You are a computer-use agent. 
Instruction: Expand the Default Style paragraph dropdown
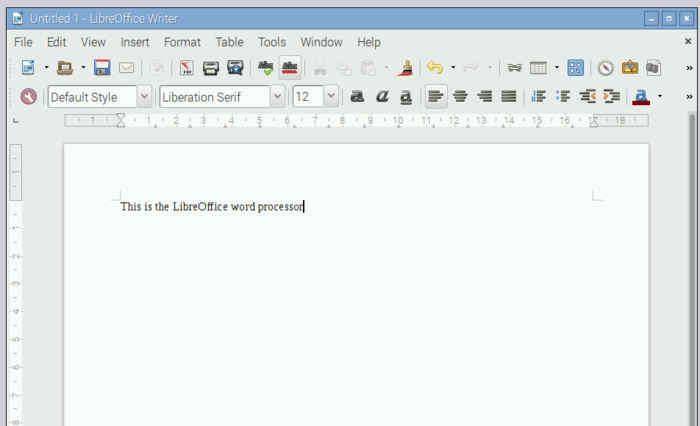(x=144, y=97)
